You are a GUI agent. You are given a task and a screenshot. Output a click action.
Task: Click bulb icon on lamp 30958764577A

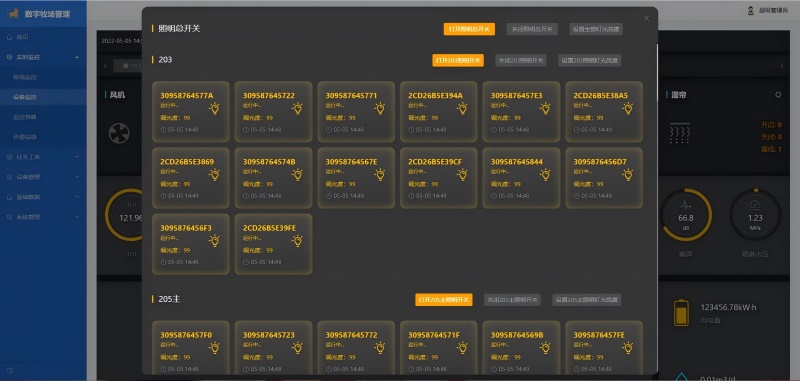click(x=215, y=108)
